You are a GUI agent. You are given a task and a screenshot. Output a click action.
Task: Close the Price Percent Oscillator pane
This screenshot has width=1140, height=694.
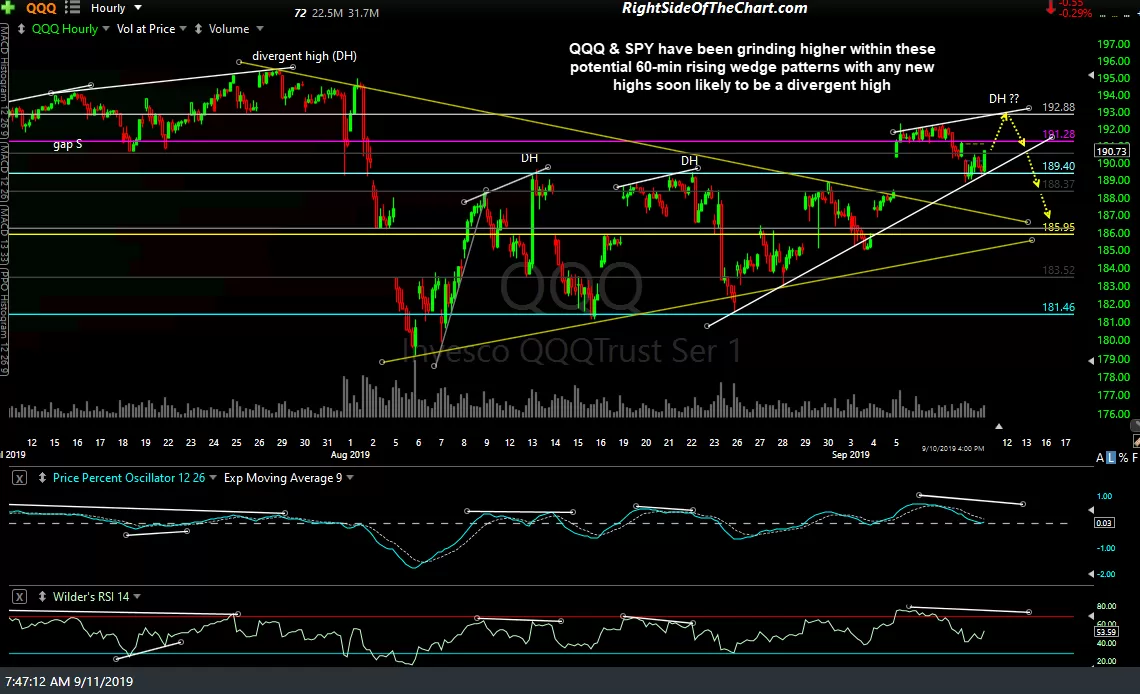tap(20, 478)
